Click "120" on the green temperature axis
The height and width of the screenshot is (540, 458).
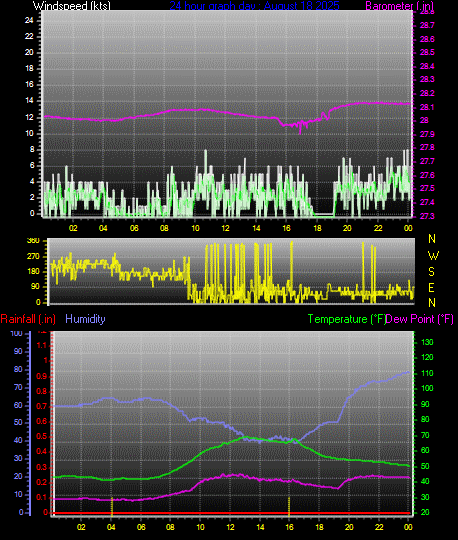click(x=427, y=357)
